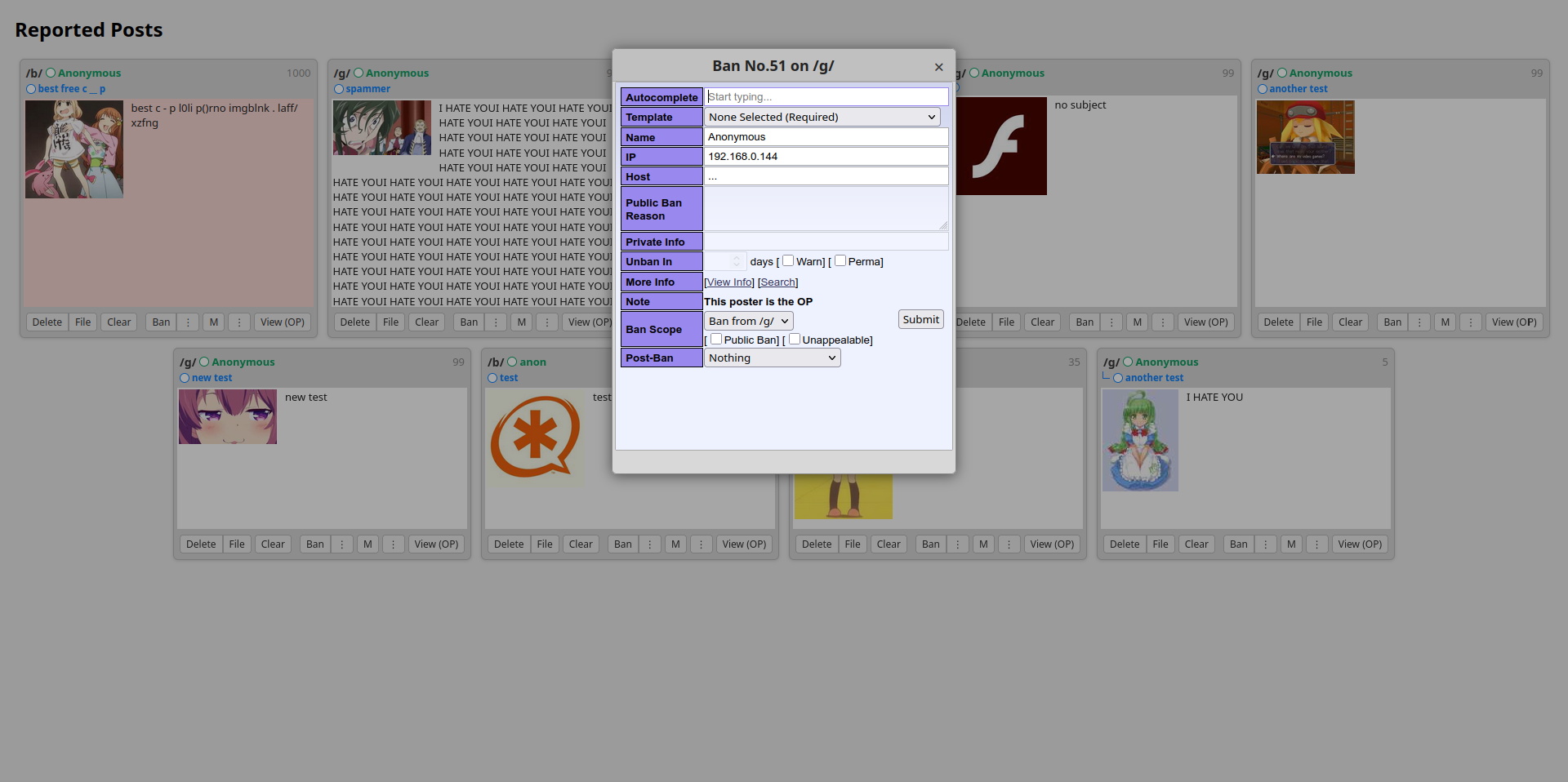
Task: Click the ⋮ next to Ban on the "new test" post
Action: 341,544
